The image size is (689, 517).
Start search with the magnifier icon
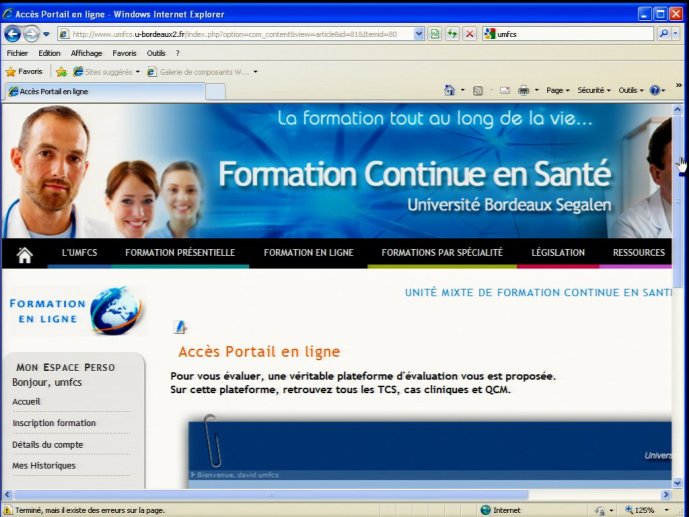click(x=664, y=33)
